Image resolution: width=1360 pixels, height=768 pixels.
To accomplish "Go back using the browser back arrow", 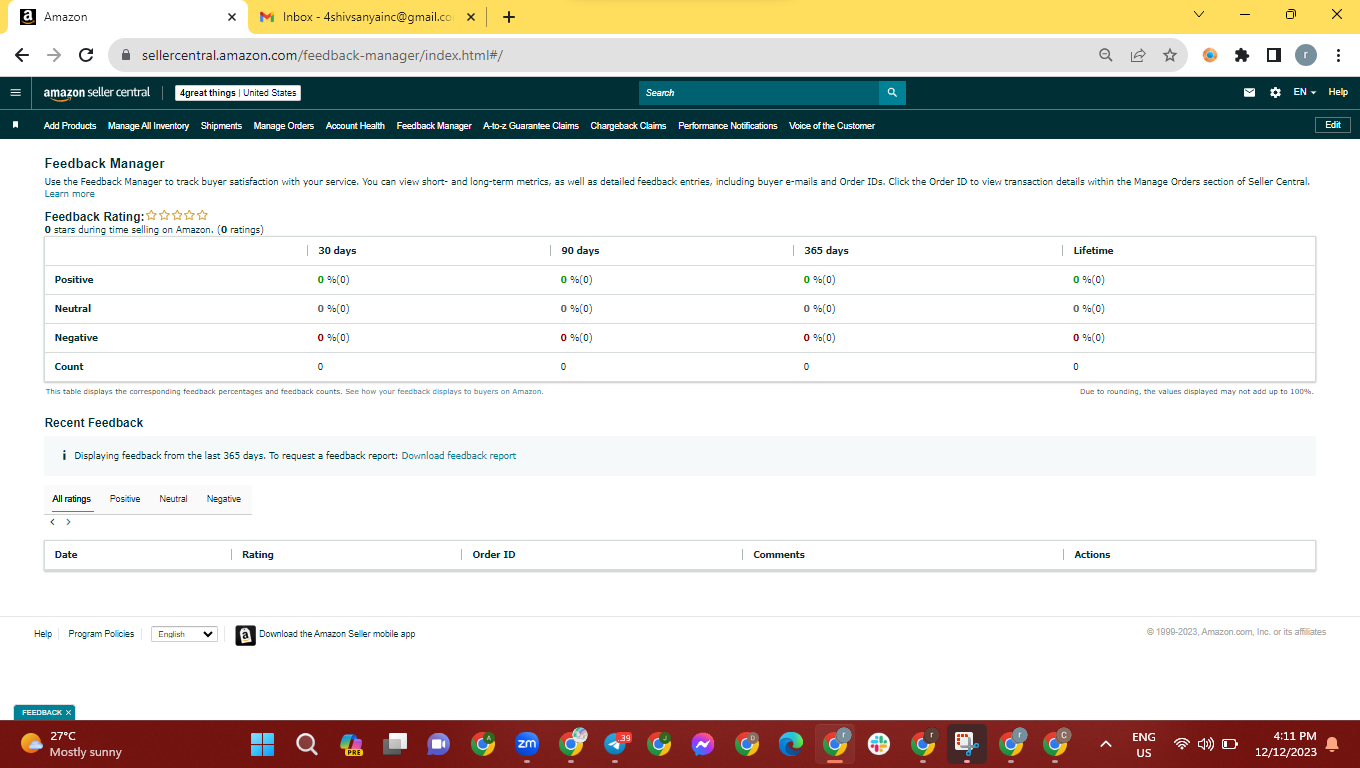I will coord(22,55).
